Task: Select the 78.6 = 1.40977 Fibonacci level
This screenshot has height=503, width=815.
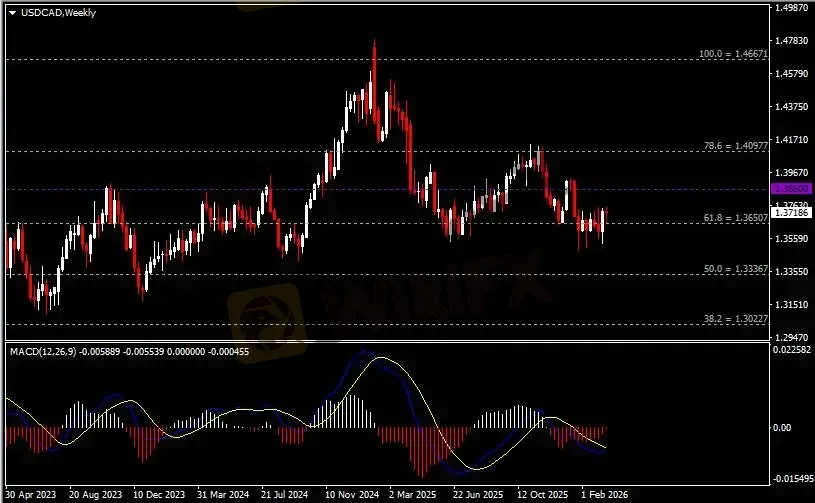Action: (731, 146)
